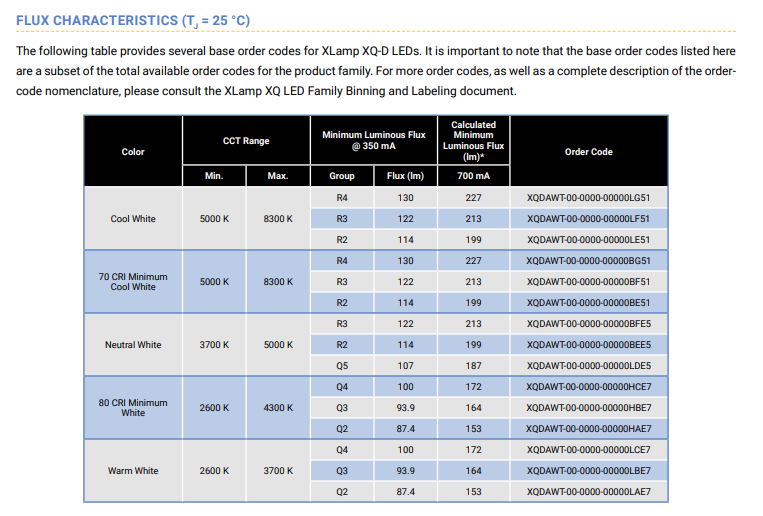This screenshot has width=763, height=516.
Task: Click order code XQDAWT-00-0000-00000HCE7
Action: click(588, 387)
